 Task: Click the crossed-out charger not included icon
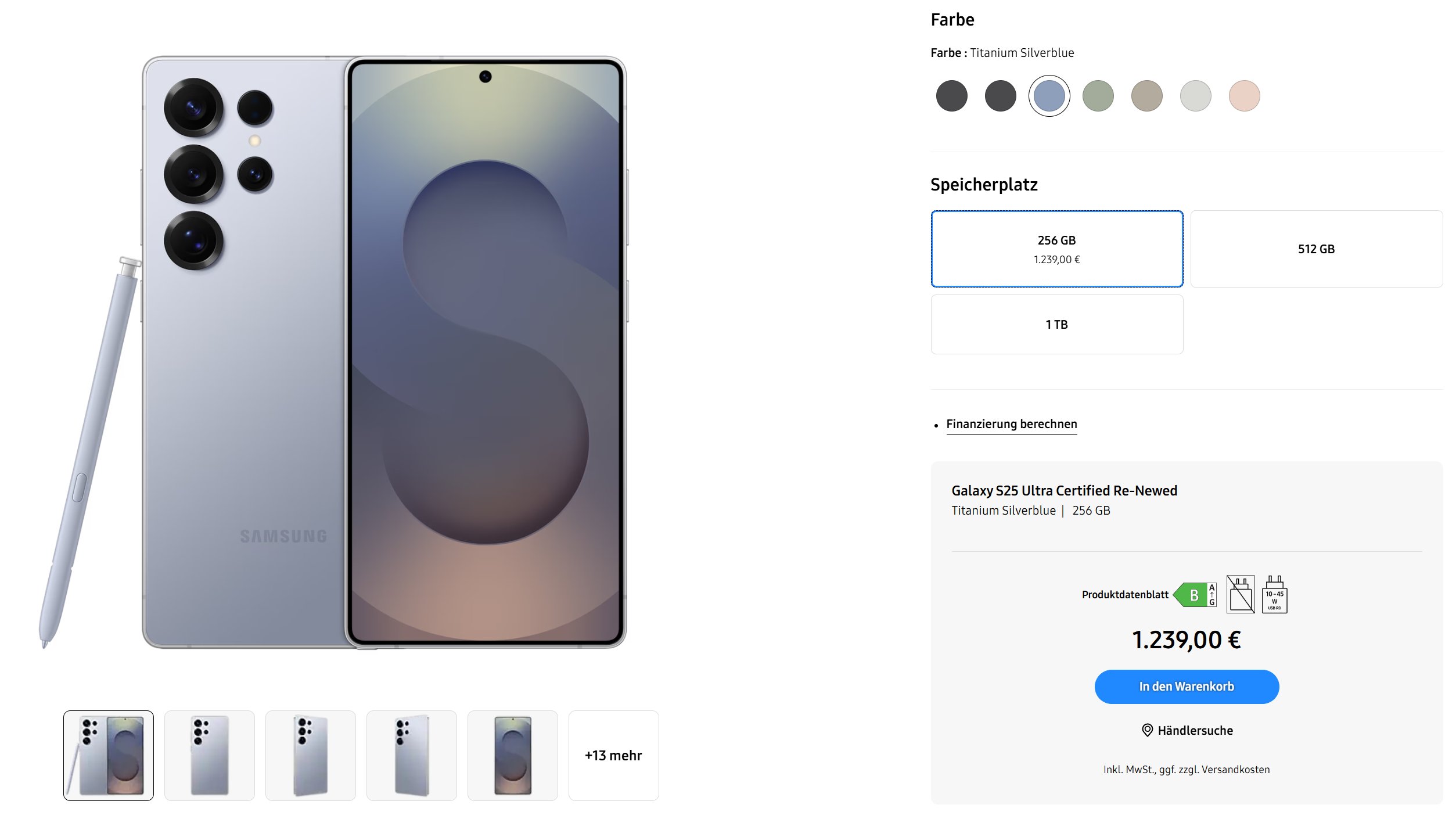[1240, 594]
